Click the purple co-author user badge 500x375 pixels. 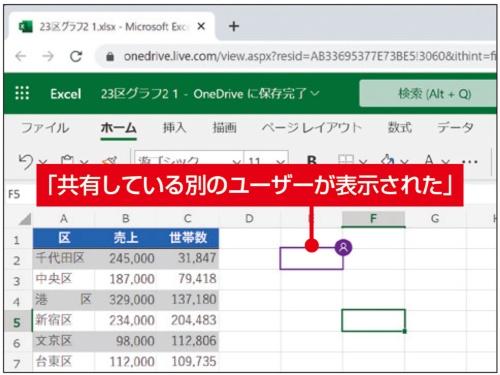(x=343, y=248)
